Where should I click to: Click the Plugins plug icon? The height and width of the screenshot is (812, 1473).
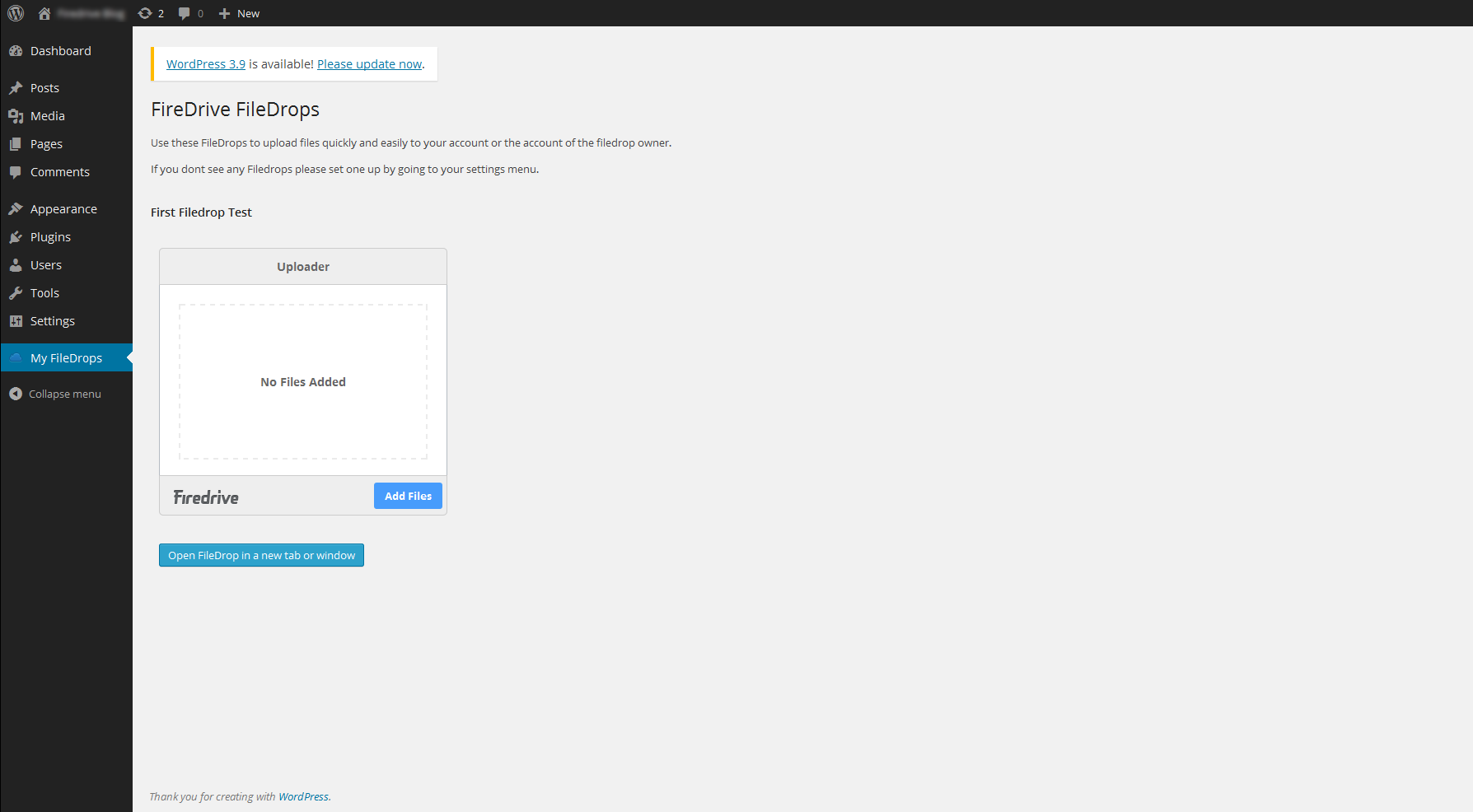pos(16,237)
